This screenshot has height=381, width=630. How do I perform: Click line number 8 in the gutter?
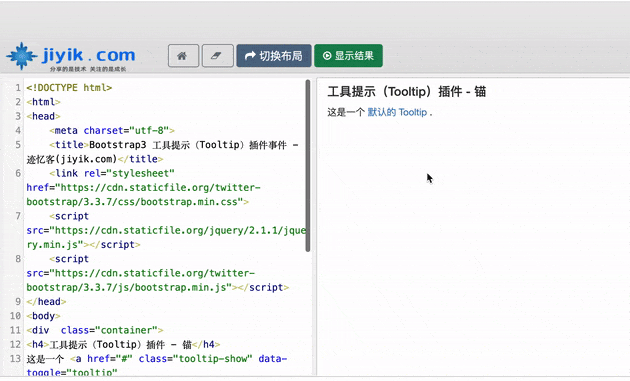click(17, 259)
